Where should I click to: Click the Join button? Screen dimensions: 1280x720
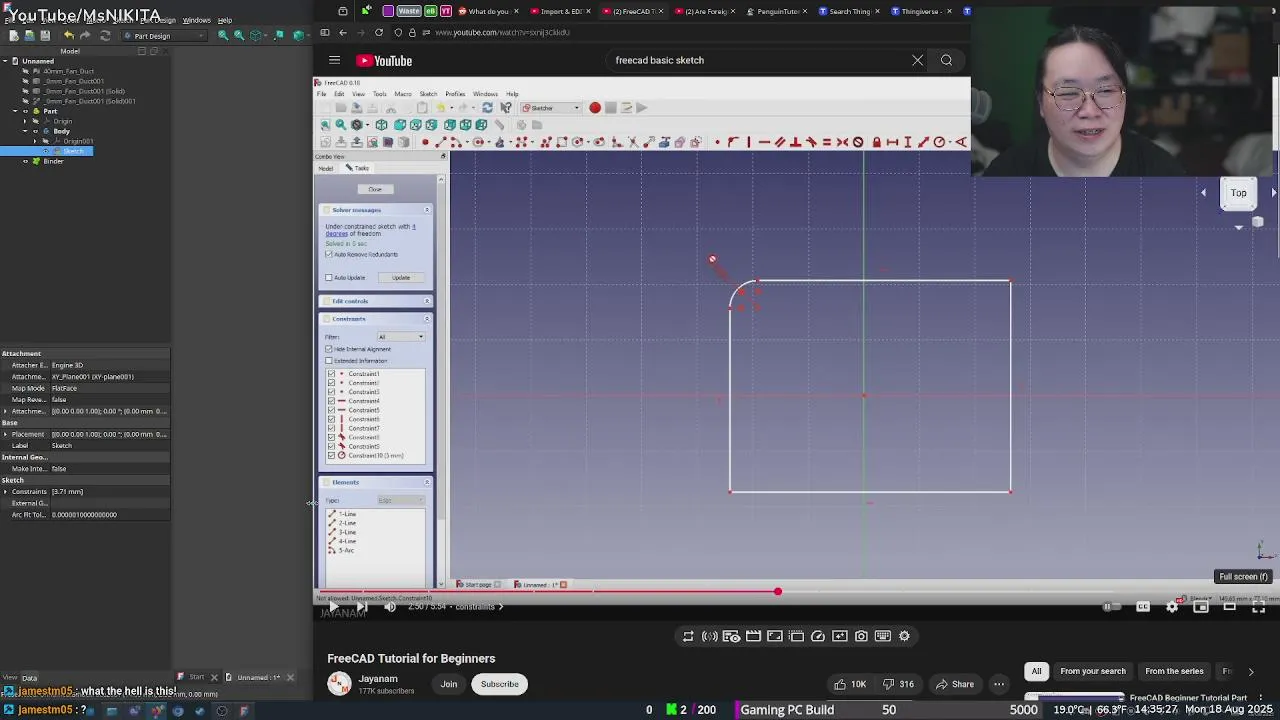pyautogui.click(x=449, y=684)
